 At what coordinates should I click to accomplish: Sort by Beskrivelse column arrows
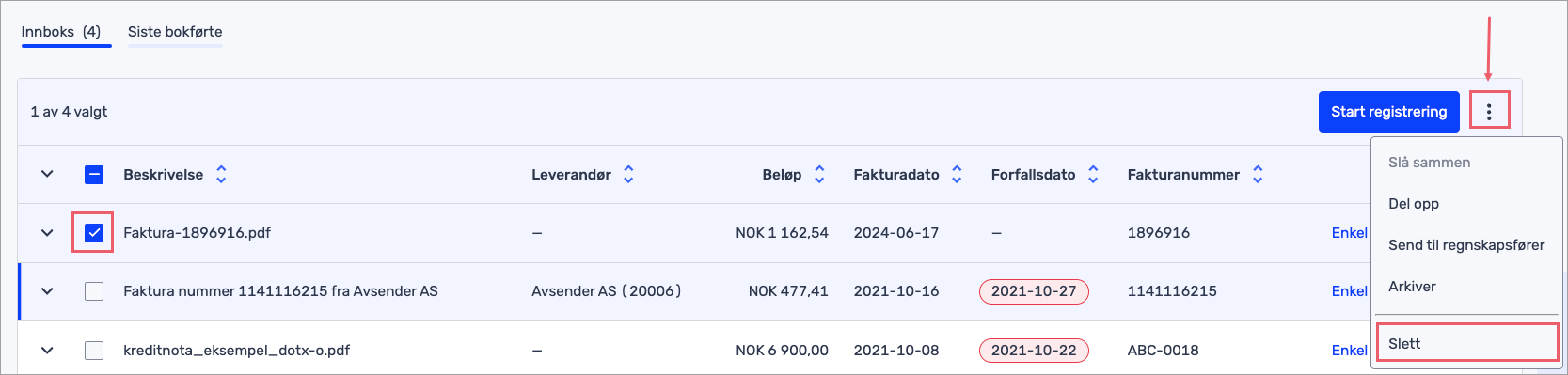221,174
